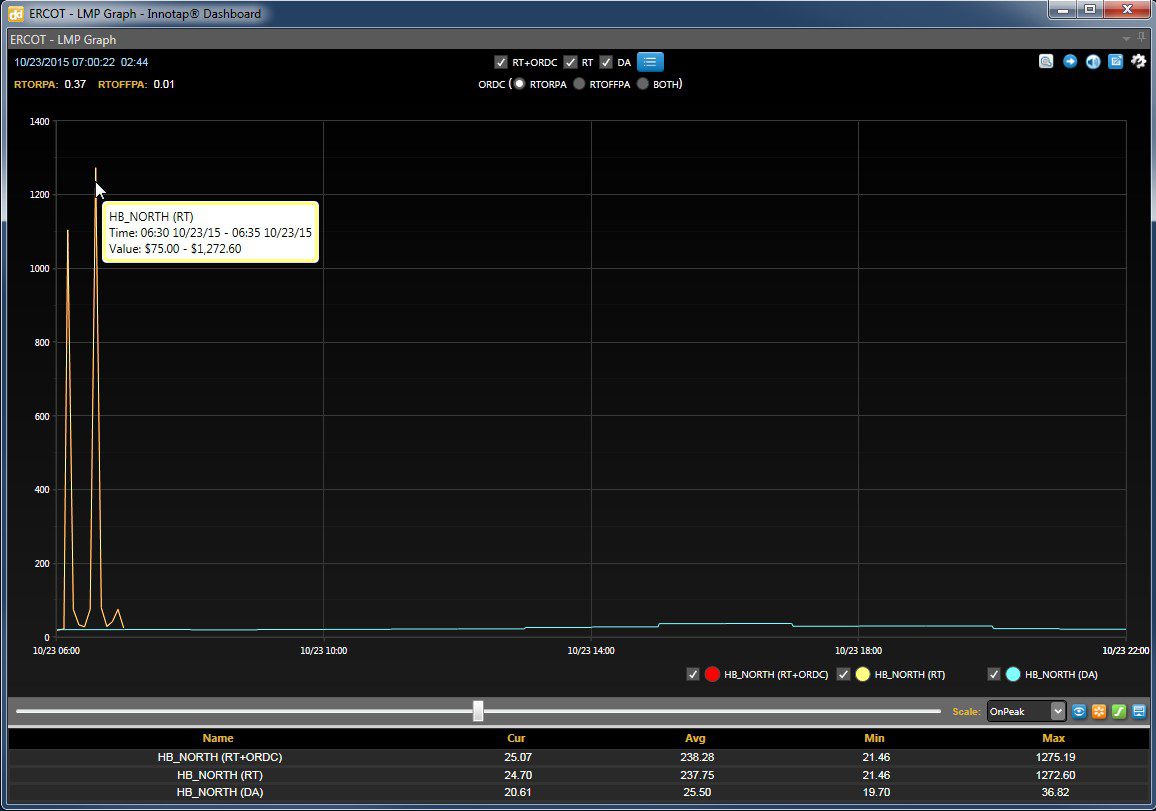Toggle HB_NORTH (DA) legend checkbox
Screen dimensions: 1156x811
[994, 674]
